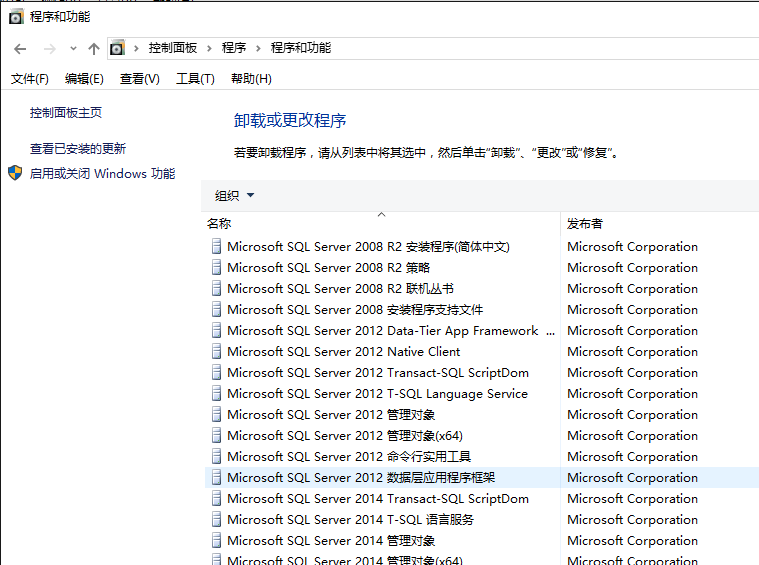Click icon of SQL Server 2012 管理对象(x64)
Image resolution: width=759 pixels, height=565 pixels.
pos(216,435)
